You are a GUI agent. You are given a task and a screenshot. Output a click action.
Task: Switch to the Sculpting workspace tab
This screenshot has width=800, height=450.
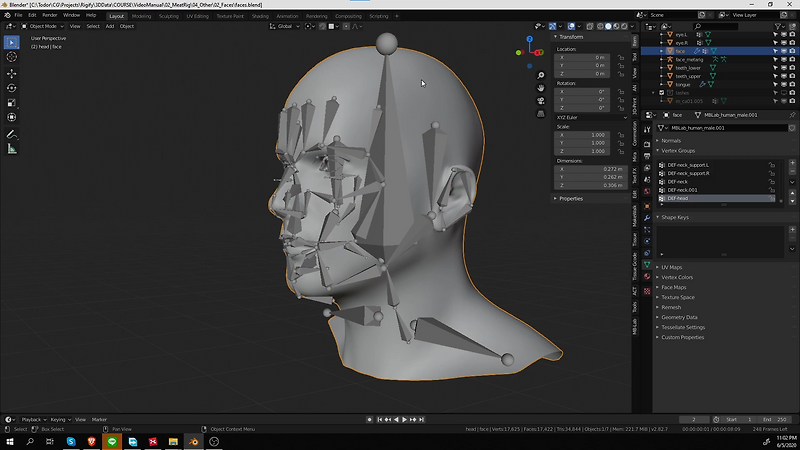point(169,16)
